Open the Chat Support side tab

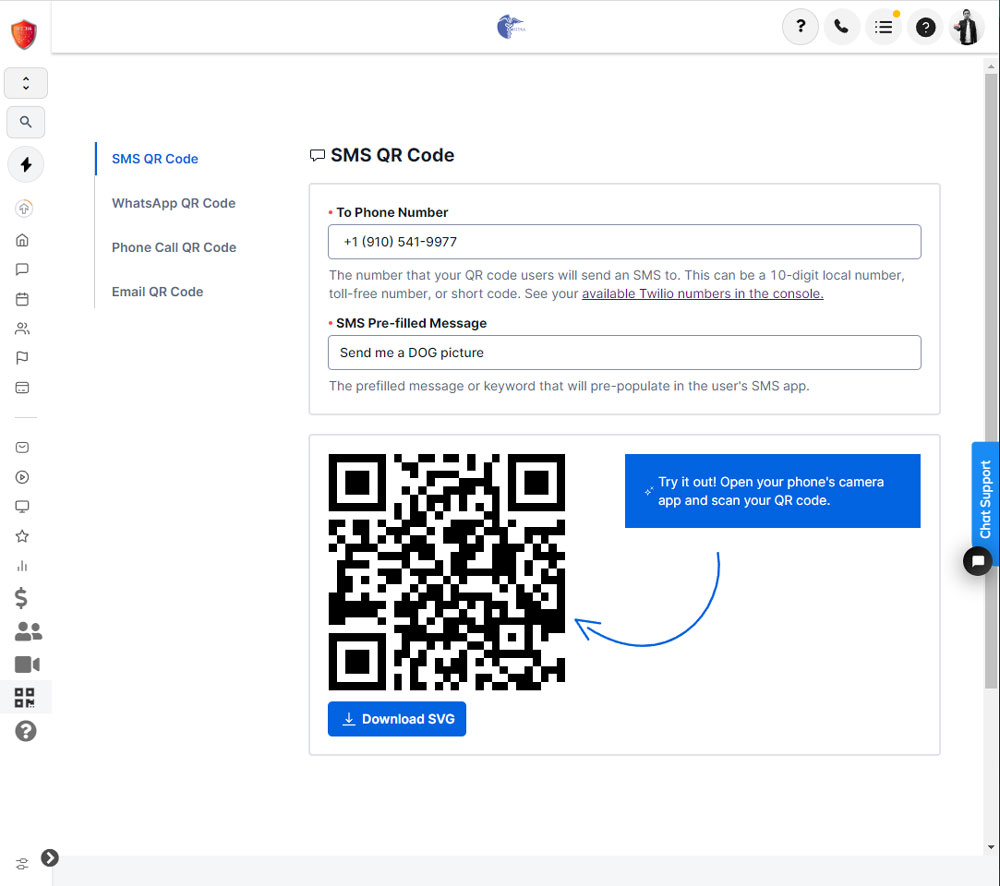(x=985, y=500)
